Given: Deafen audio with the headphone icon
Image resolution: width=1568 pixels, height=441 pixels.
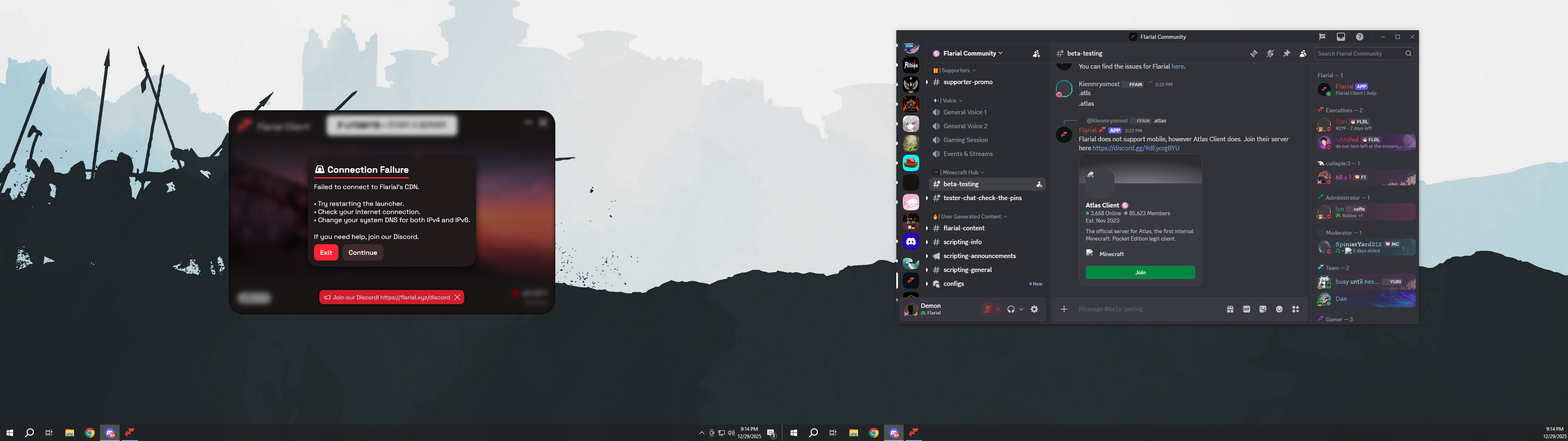Looking at the screenshot, I should pos(1011,309).
